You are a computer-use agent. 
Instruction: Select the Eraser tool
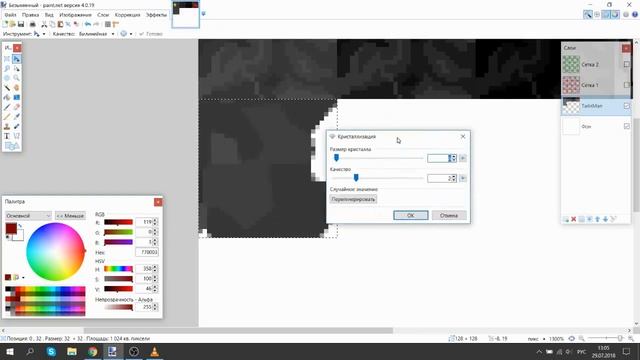click(x=17, y=107)
